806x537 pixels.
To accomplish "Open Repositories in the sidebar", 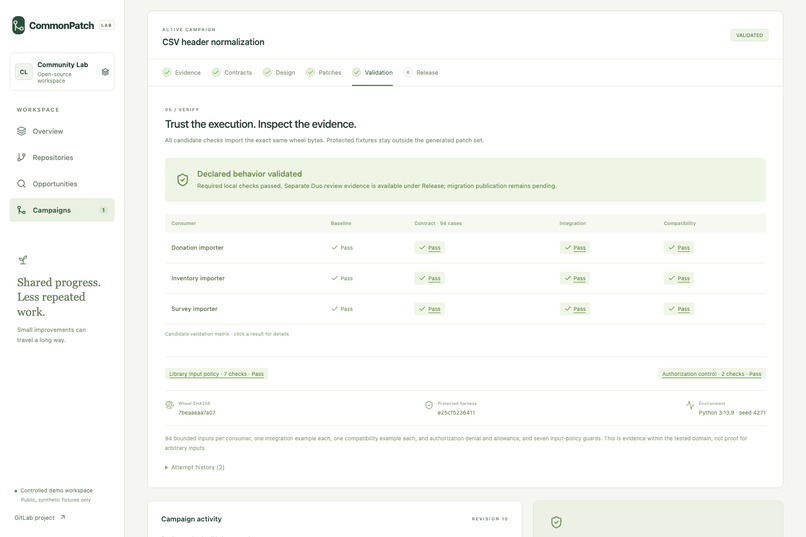I will coord(62,157).
